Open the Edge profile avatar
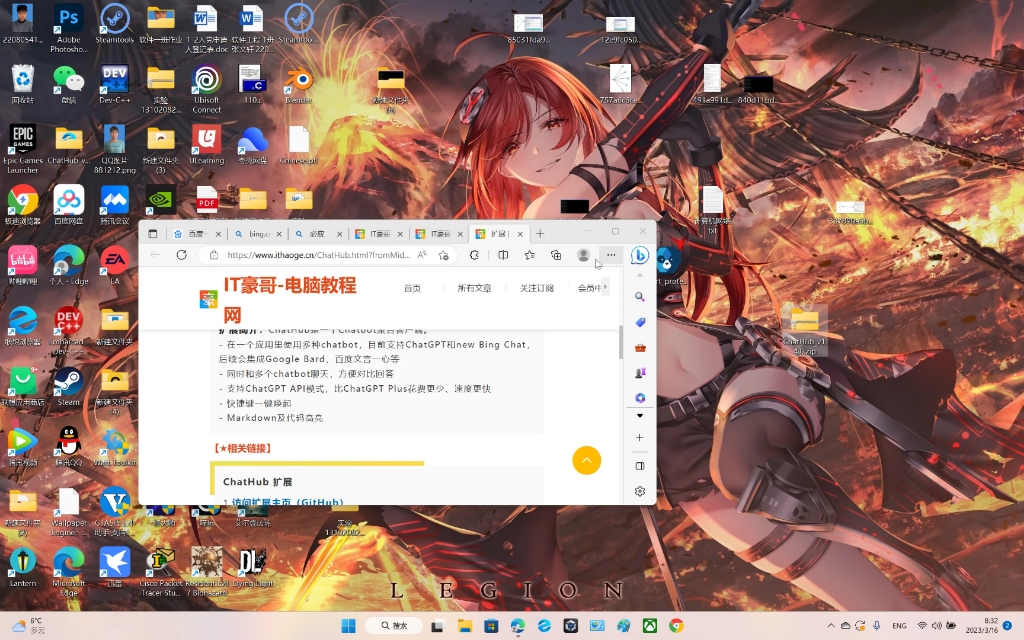The image size is (1024, 640). (583, 255)
